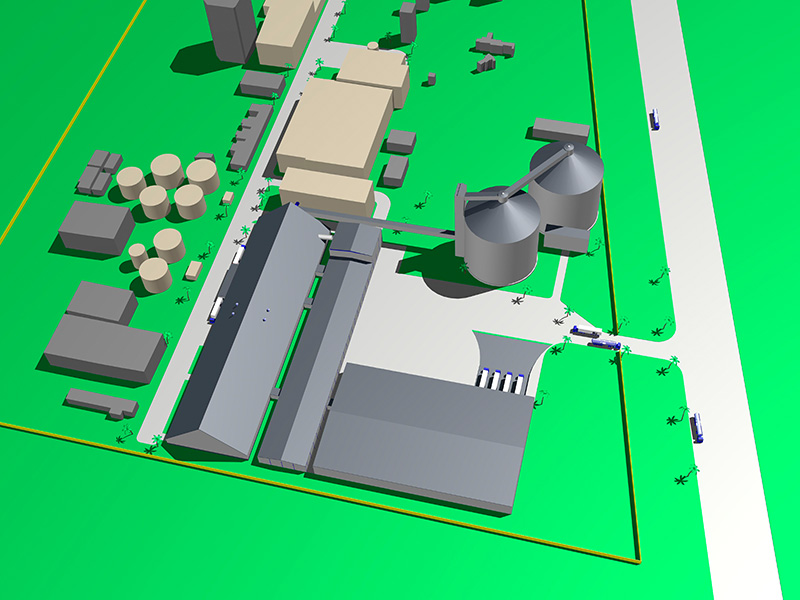Viewport: 800px width, 600px height.
Task: Select the truck on the road at lower right
Action: click(x=696, y=426)
